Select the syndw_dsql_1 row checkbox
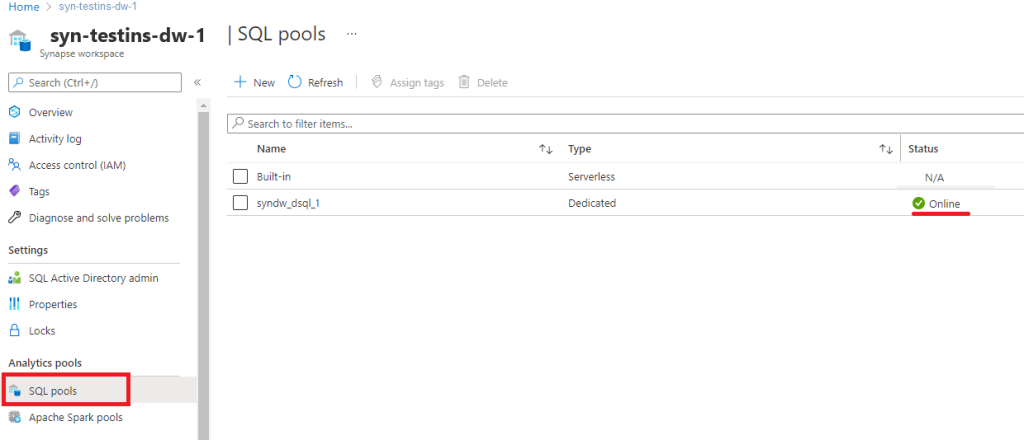Screen dimensions: 1024x440 pos(240,203)
